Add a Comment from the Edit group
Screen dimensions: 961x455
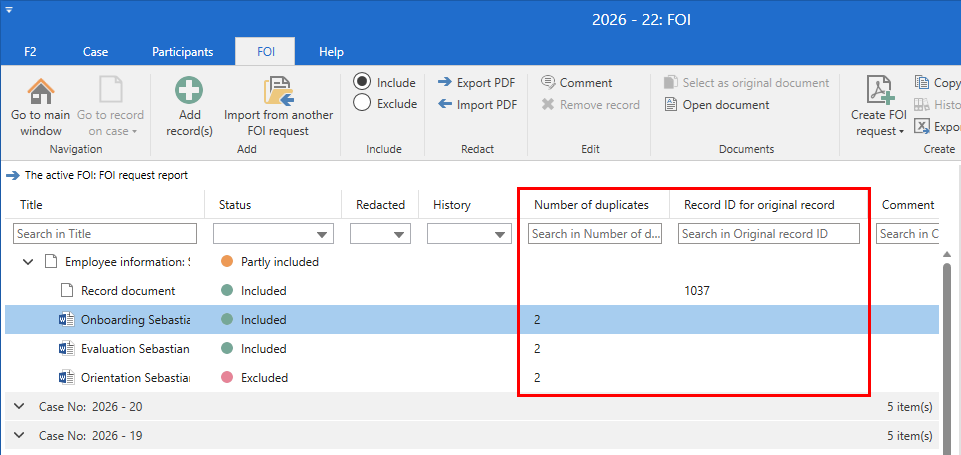click(x=576, y=83)
